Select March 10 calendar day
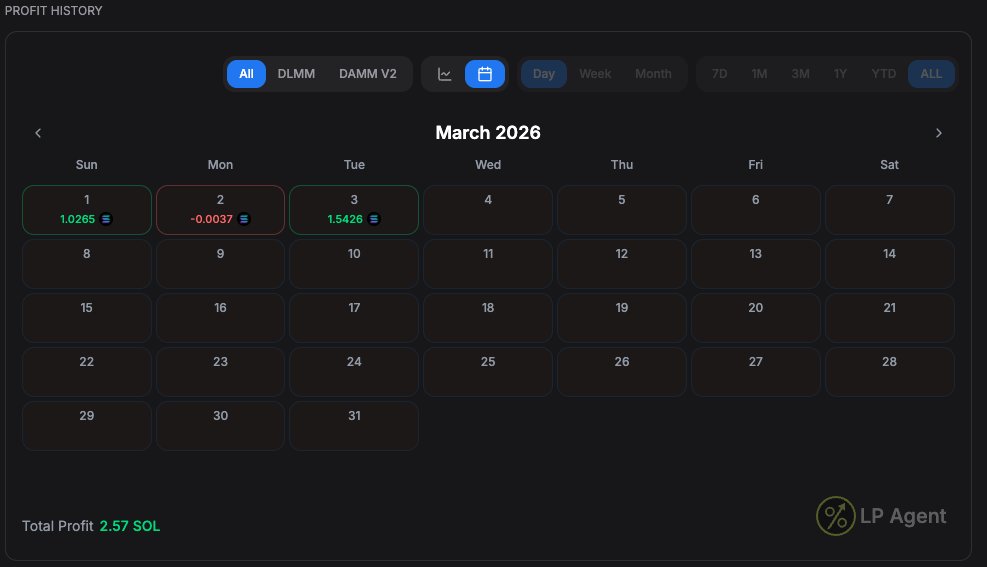The image size is (987, 567). click(354, 264)
